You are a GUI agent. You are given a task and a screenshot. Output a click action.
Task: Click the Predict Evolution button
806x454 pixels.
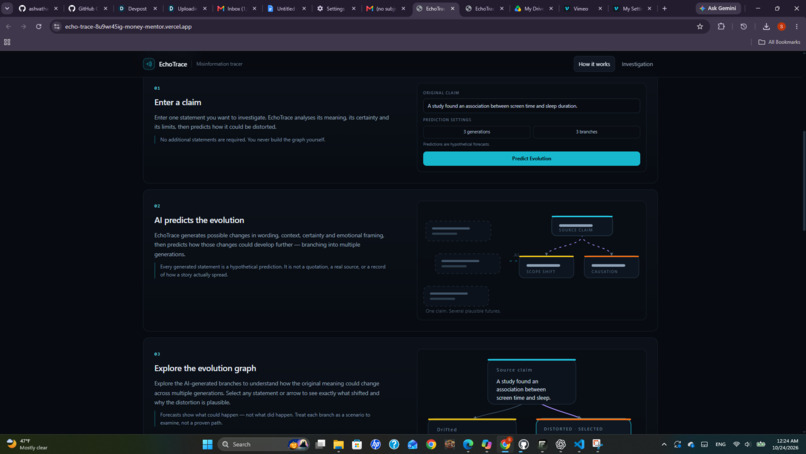531,158
